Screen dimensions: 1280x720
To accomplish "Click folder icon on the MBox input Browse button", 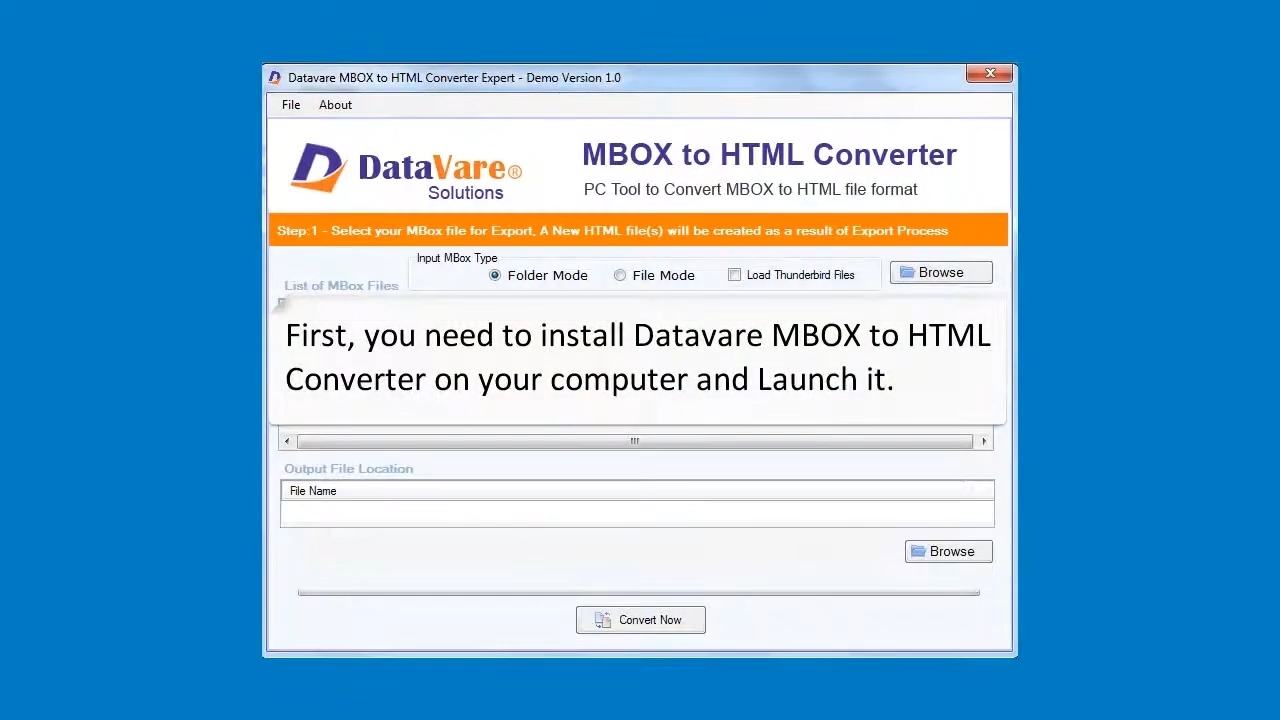I will pyautogui.click(x=907, y=273).
